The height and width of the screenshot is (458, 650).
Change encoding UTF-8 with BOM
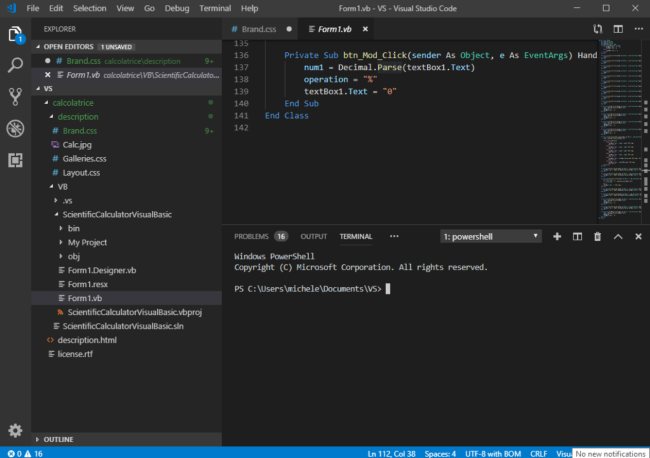492,453
